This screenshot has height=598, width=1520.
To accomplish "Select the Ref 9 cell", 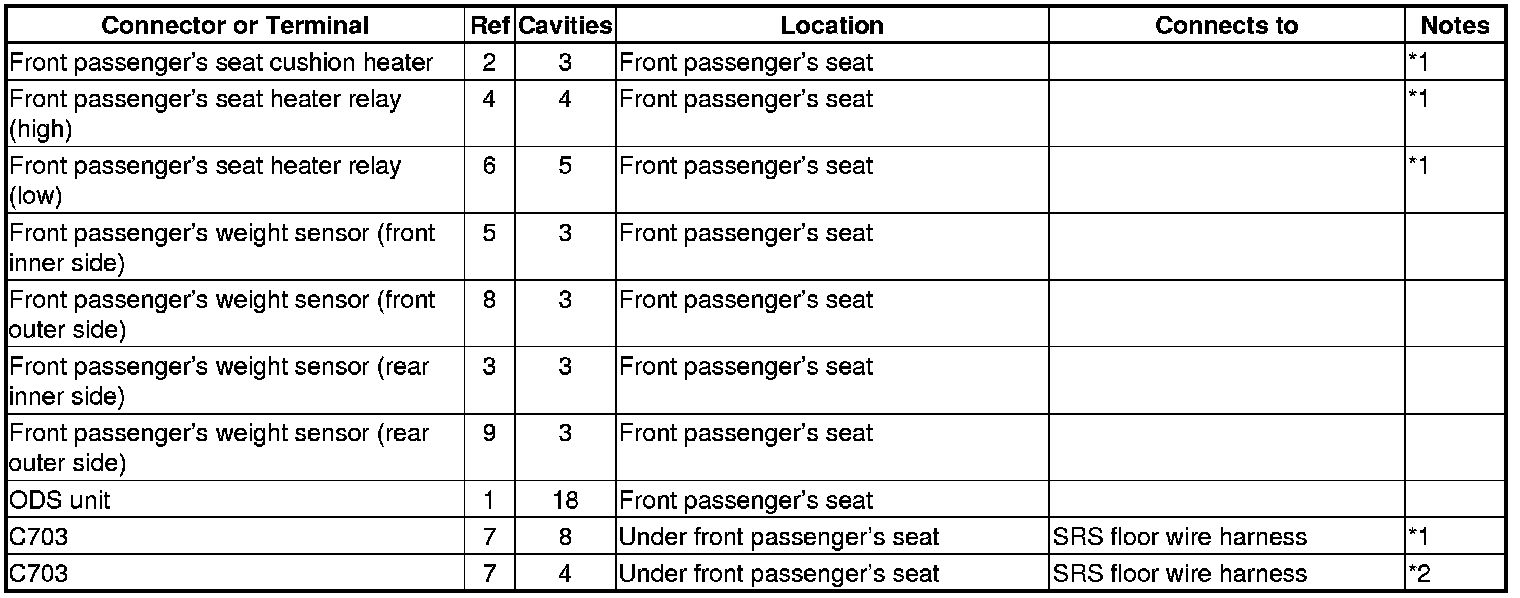I will click(491, 447).
